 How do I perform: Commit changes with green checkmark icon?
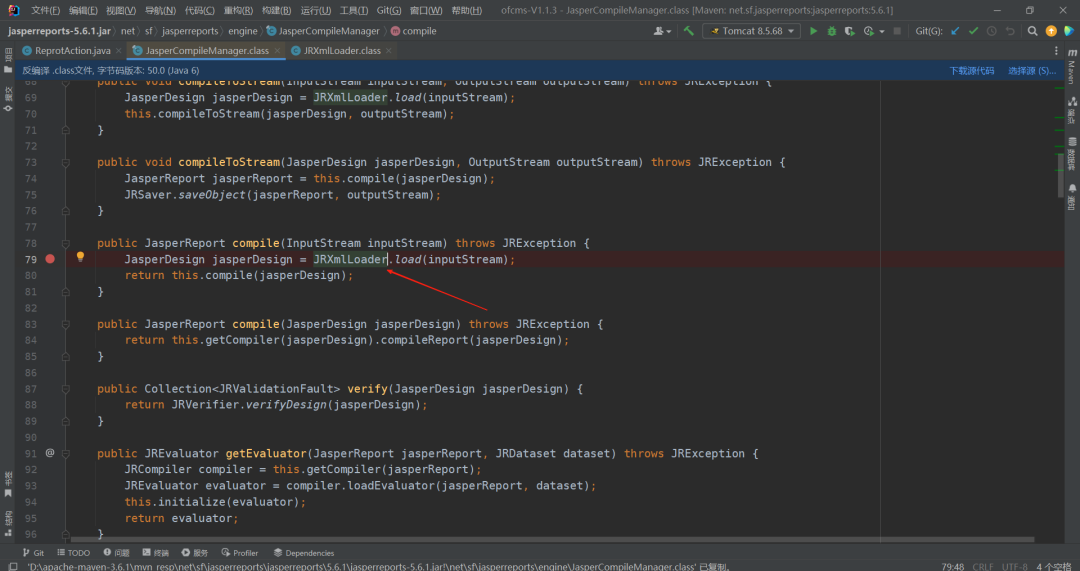point(973,31)
